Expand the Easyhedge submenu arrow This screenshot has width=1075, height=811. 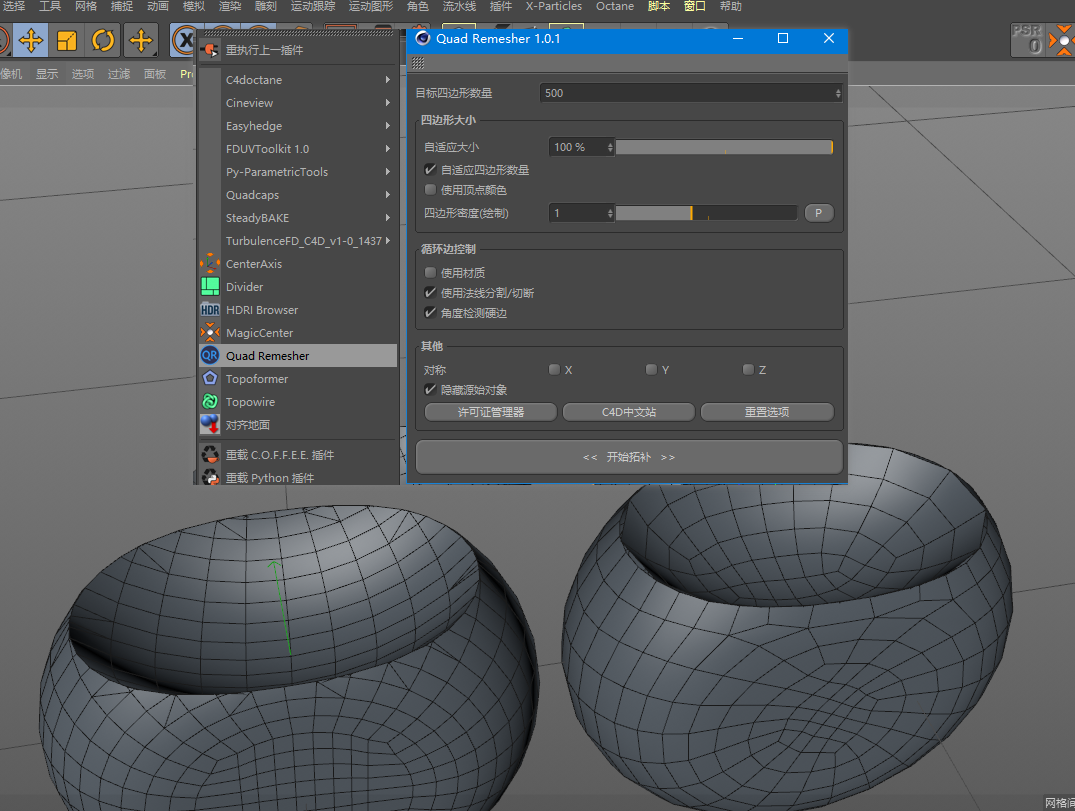[388, 125]
